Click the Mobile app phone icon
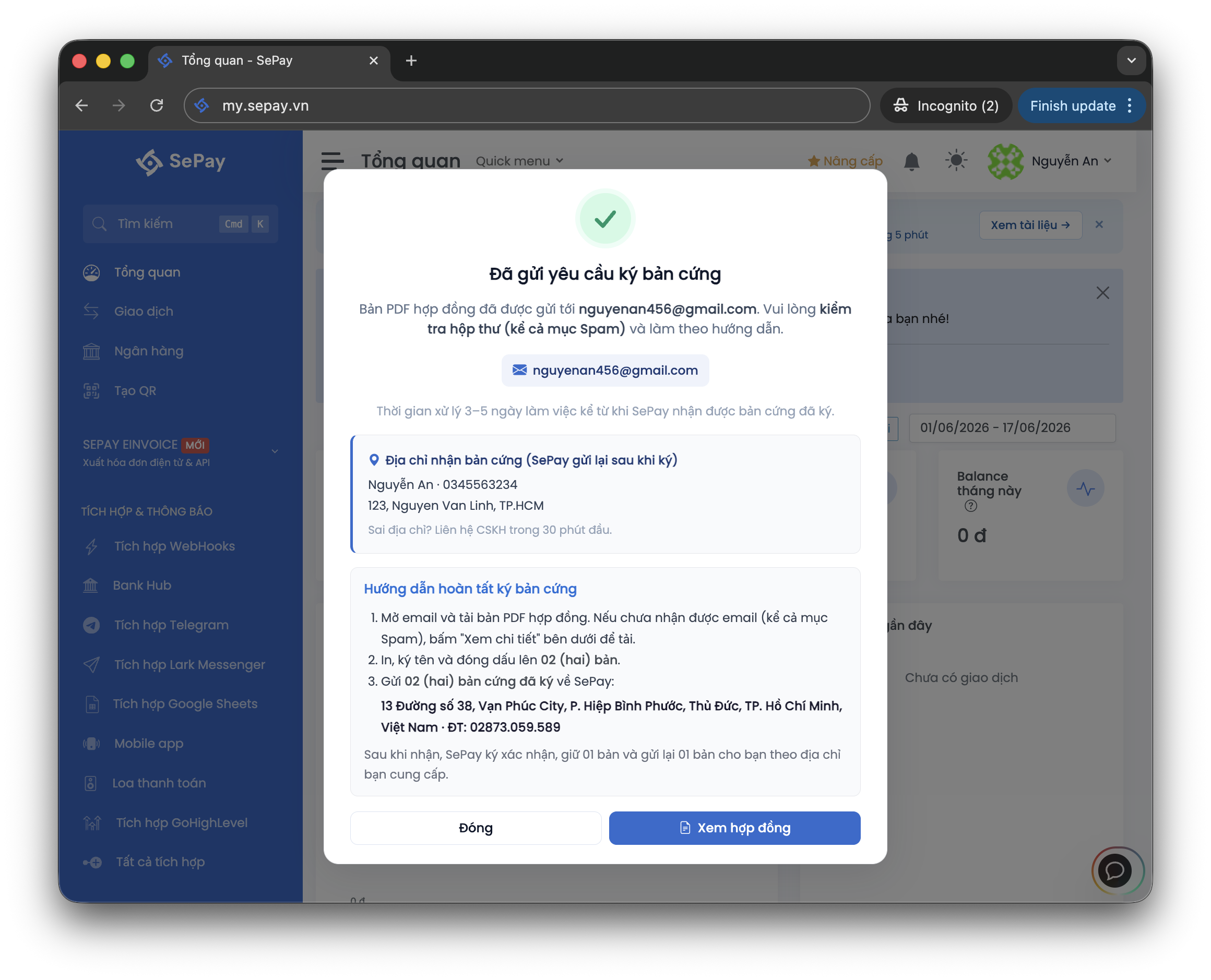The height and width of the screenshot is (980, 1211). click(91, 744)
